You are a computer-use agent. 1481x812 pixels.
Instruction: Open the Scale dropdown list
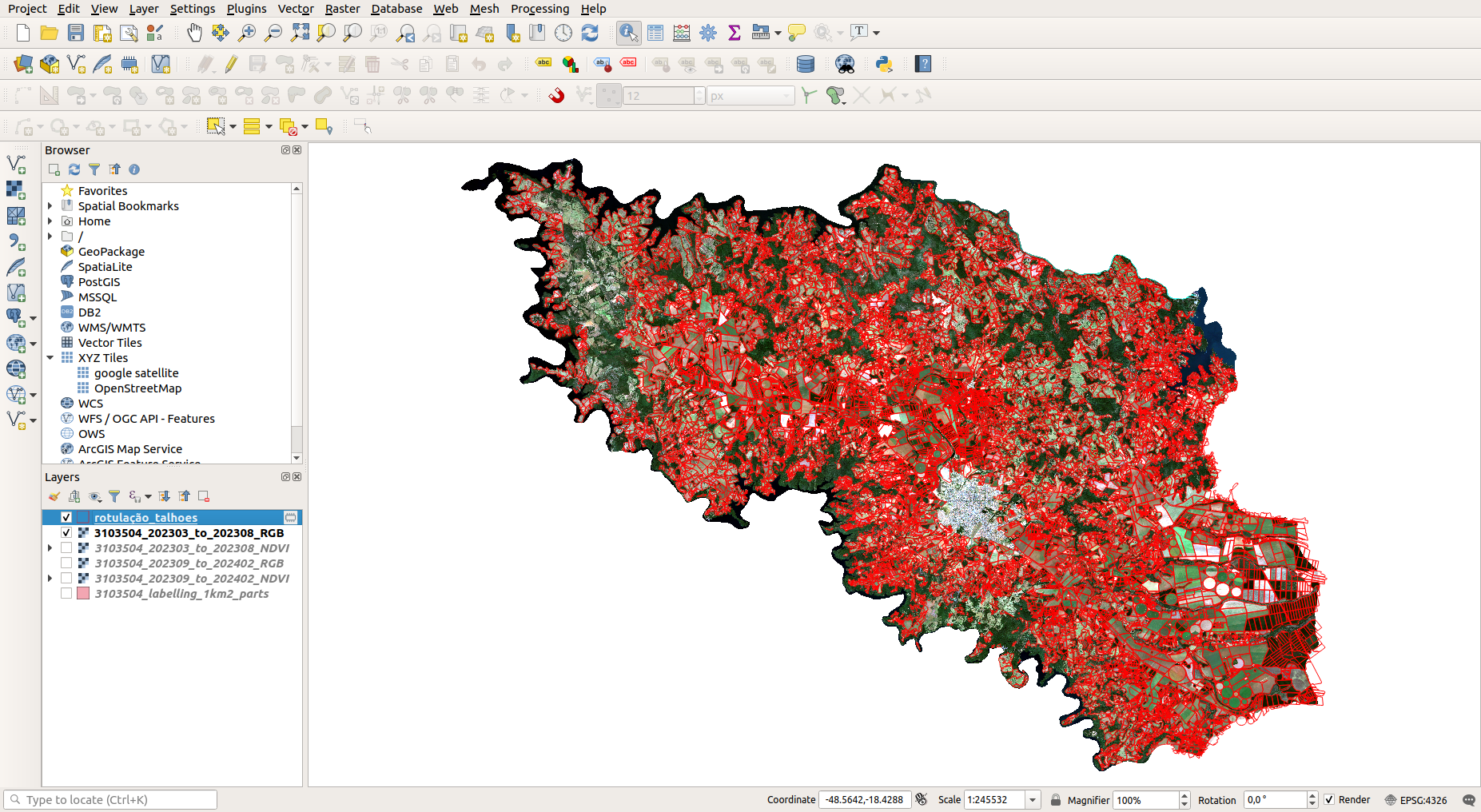point(1033,800)
